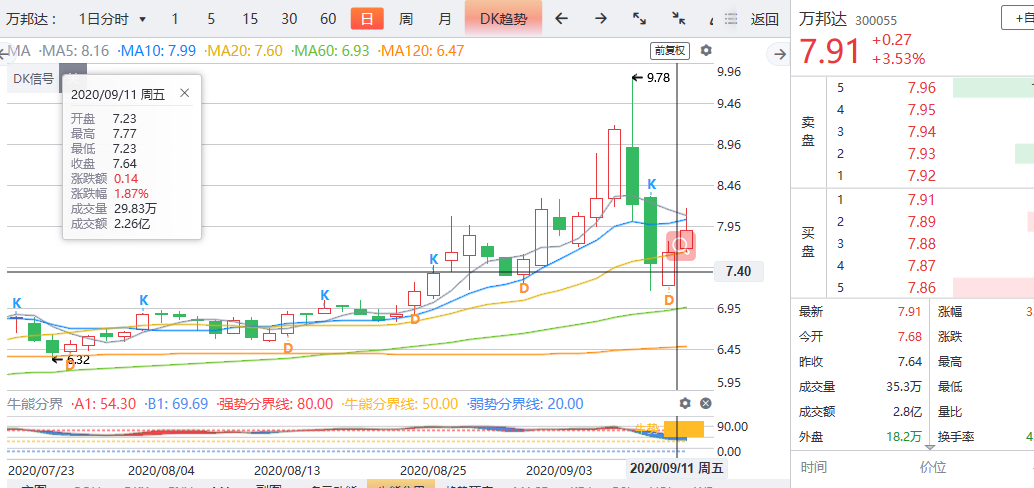Click the MA60: 6.93 legend

pos(330,51)
